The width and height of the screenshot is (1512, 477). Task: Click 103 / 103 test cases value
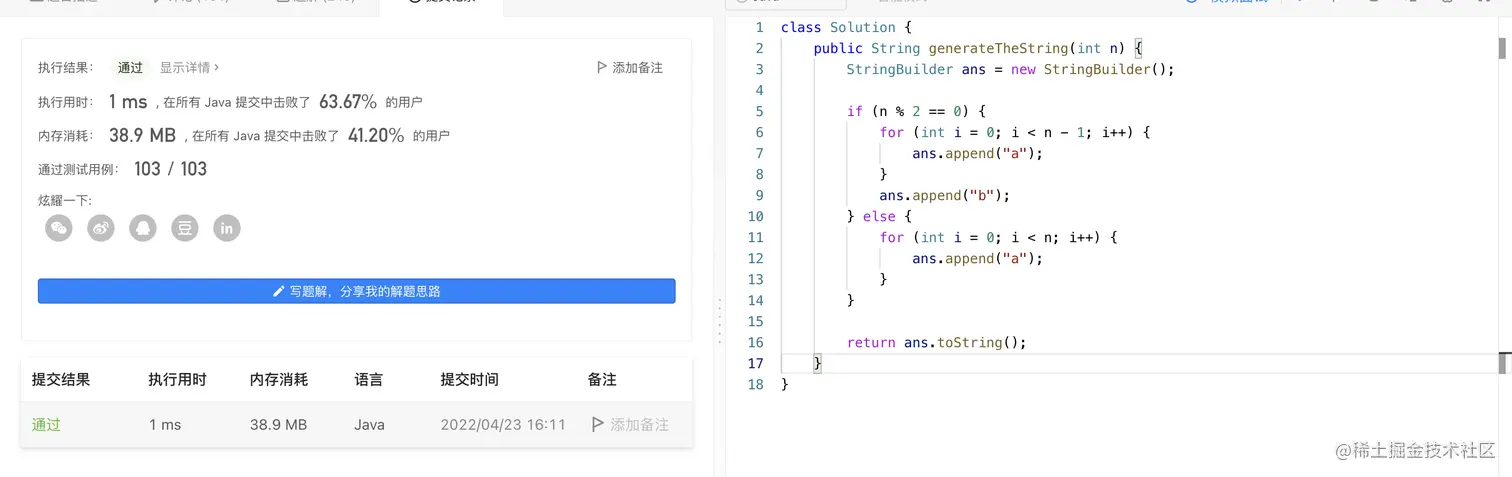[x=170, y=169]
